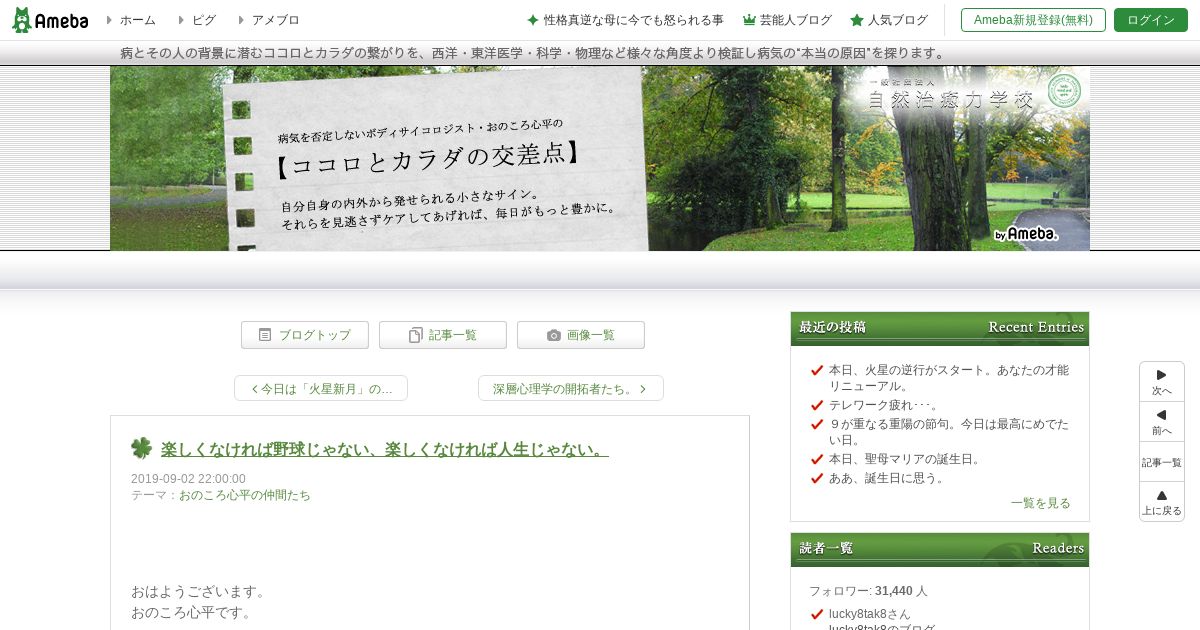
Task: Open 芸能人ブログ link
Action: 796,20
